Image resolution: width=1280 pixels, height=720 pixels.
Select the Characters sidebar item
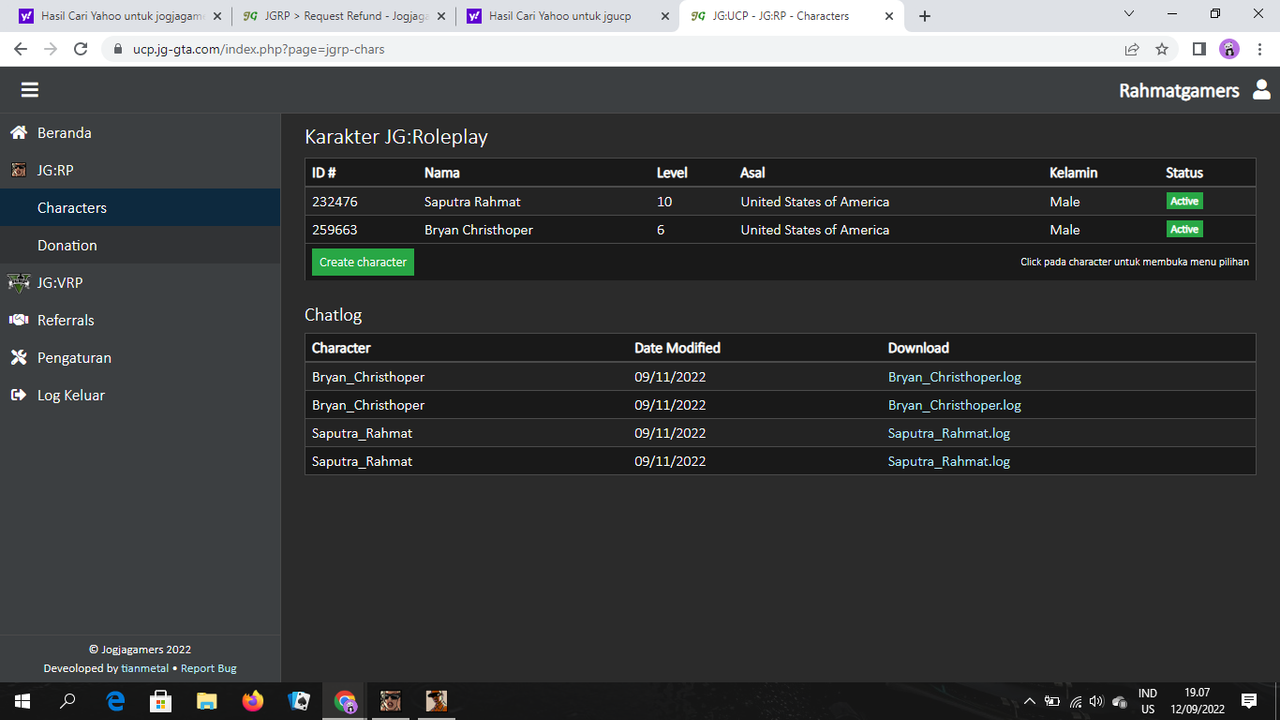point(140,207)
